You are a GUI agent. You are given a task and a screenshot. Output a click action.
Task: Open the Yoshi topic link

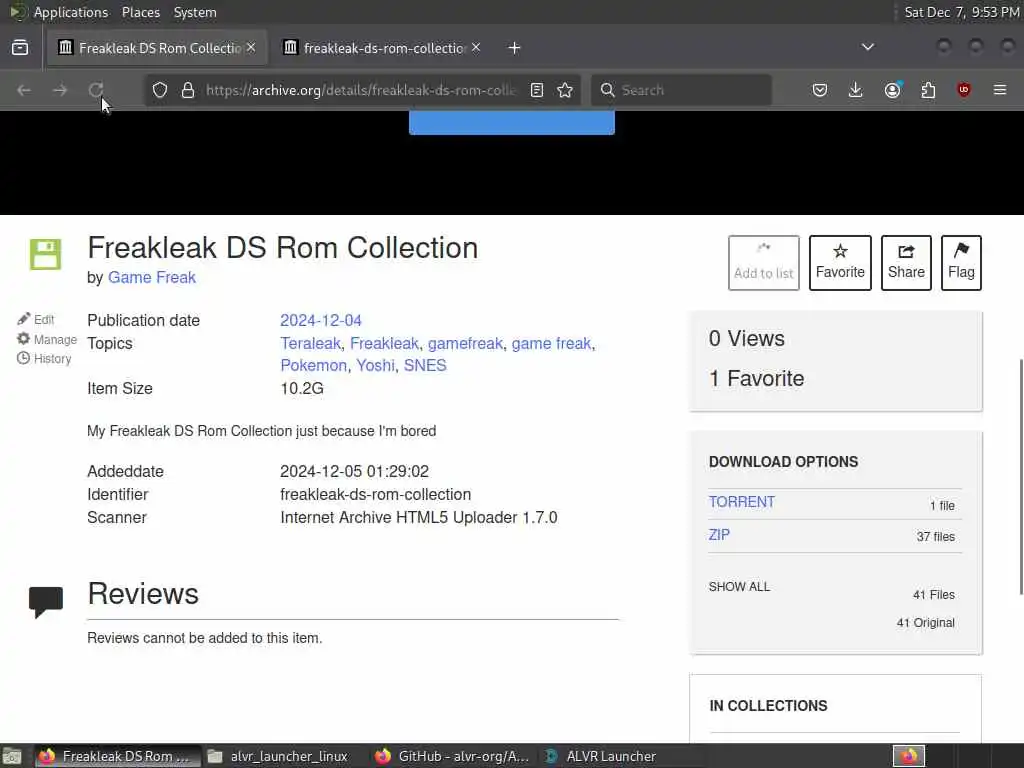click(x=375, y=365)
